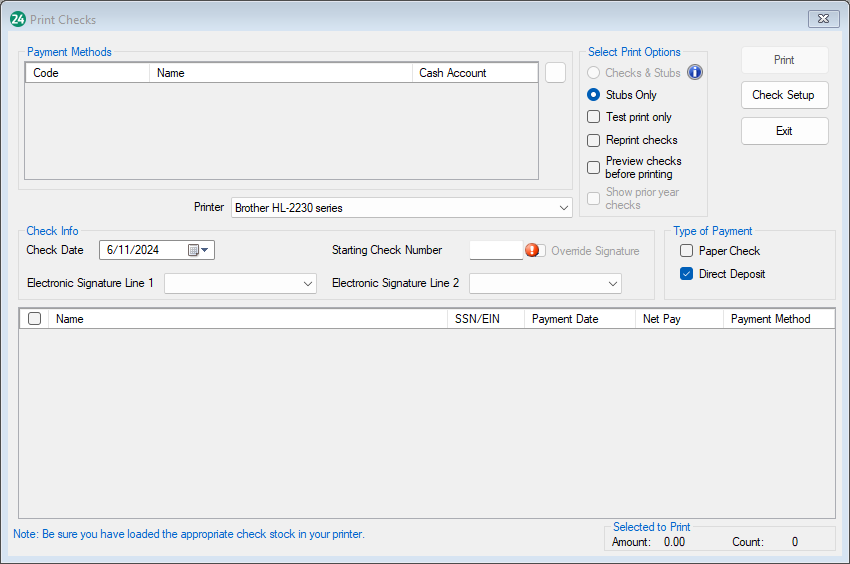Toggle the select-all checkbox in the Name header
The width and height of the screenshot is (850, 564).
click(x=35, y=319)
